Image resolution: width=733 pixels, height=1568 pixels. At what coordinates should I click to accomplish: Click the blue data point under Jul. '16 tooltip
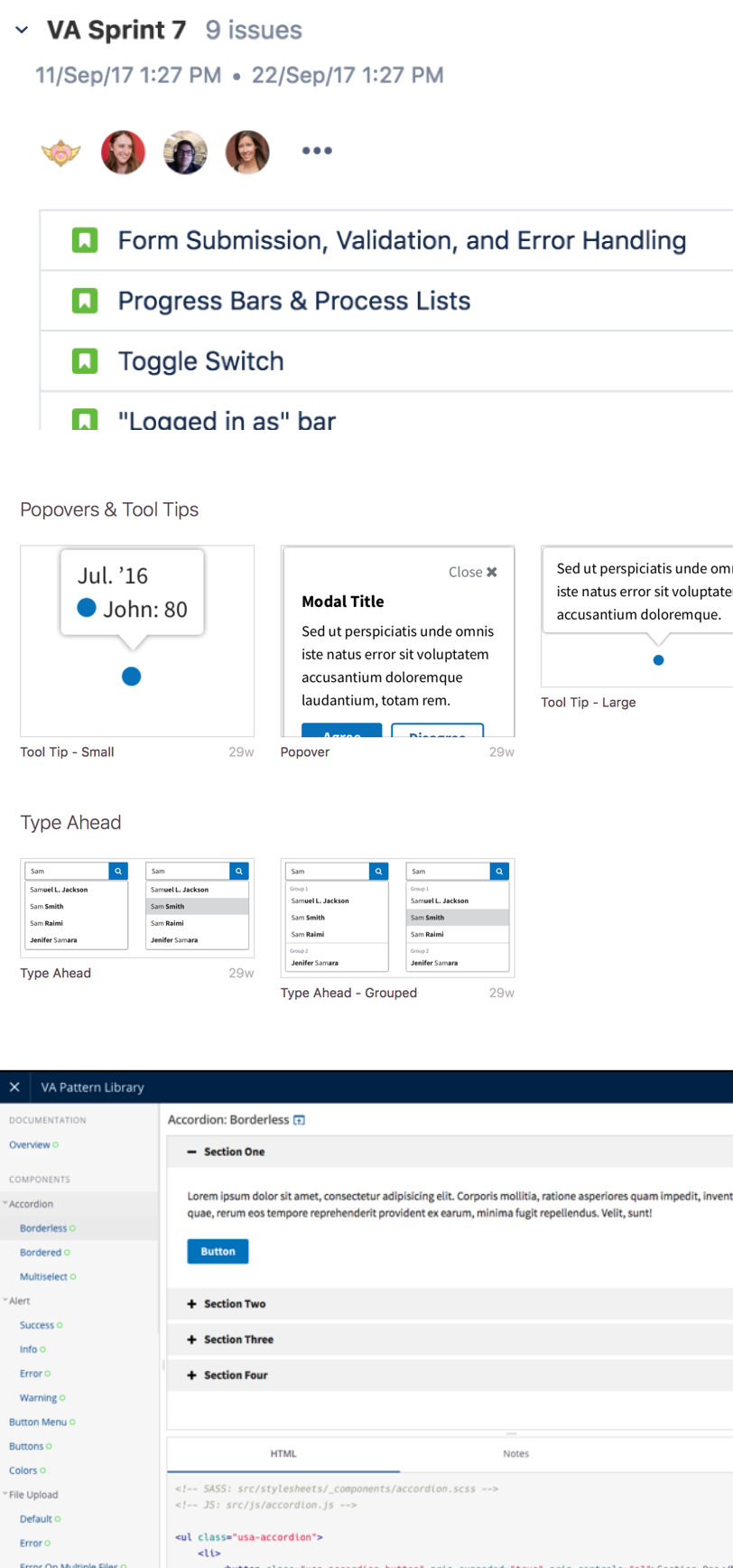(x=132, y=676)
